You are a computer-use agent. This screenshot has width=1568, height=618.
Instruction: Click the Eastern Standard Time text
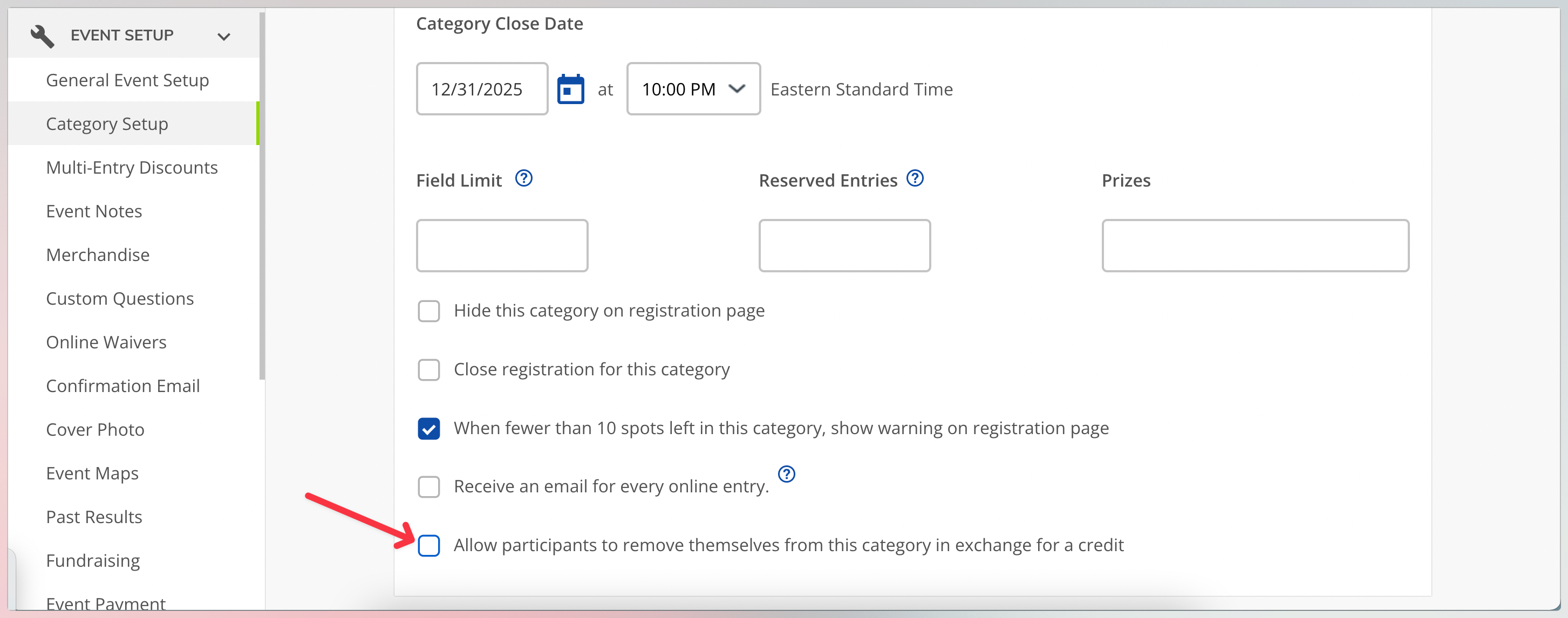pyautogui.click(x=862, y=90)
